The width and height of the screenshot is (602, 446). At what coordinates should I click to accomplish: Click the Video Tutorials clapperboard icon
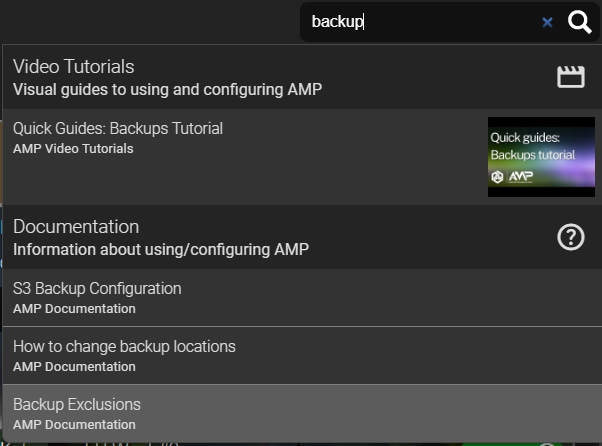click(571, 77)
